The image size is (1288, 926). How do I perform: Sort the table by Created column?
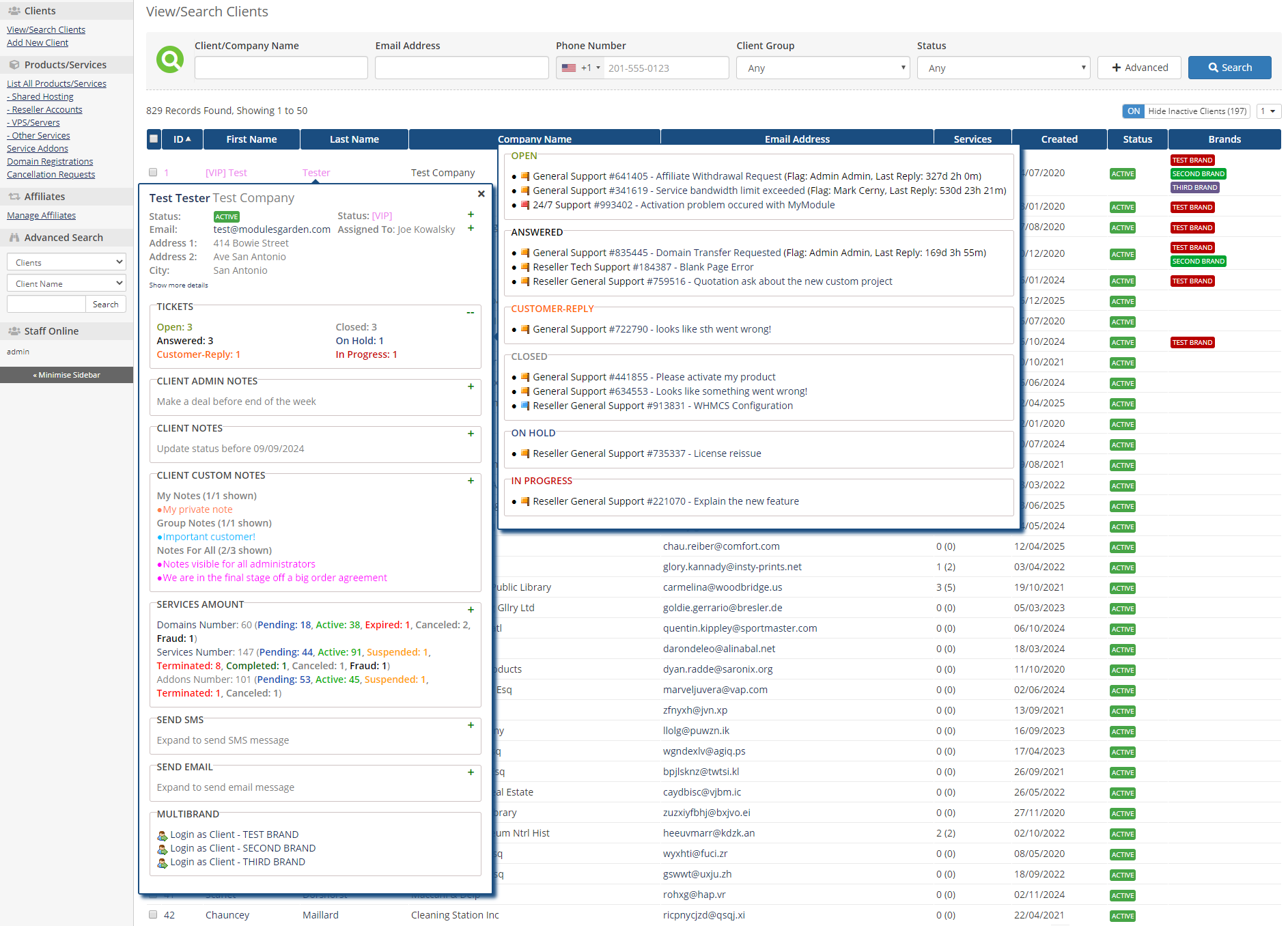coord(1059,139)
